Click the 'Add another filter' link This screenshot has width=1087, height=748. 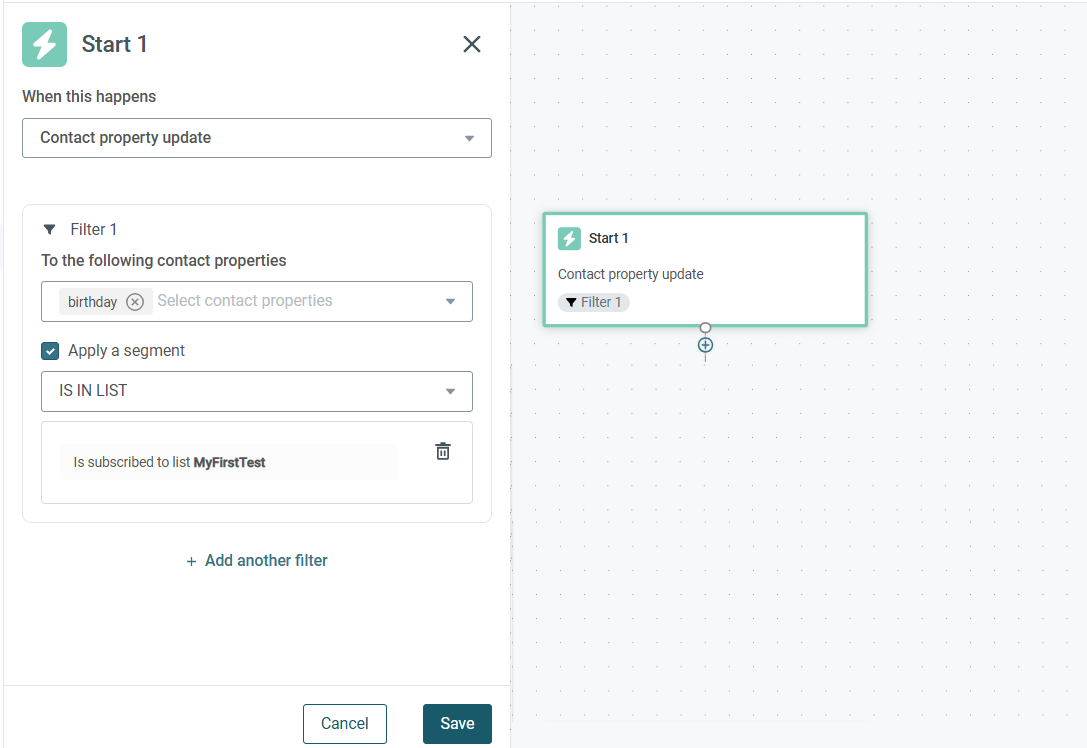click(x=256, y=561)
